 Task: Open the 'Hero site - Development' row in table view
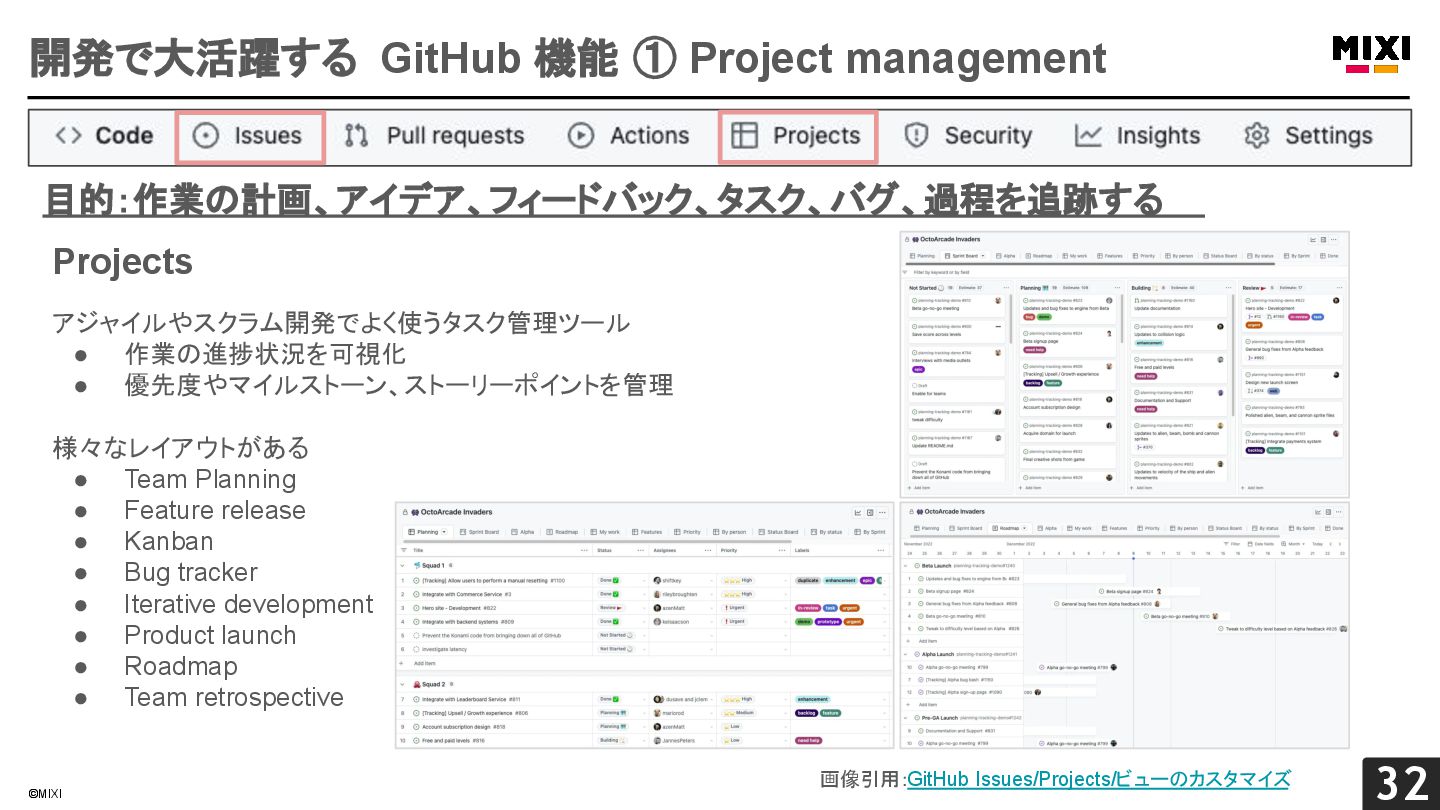[x=645, y=608]
